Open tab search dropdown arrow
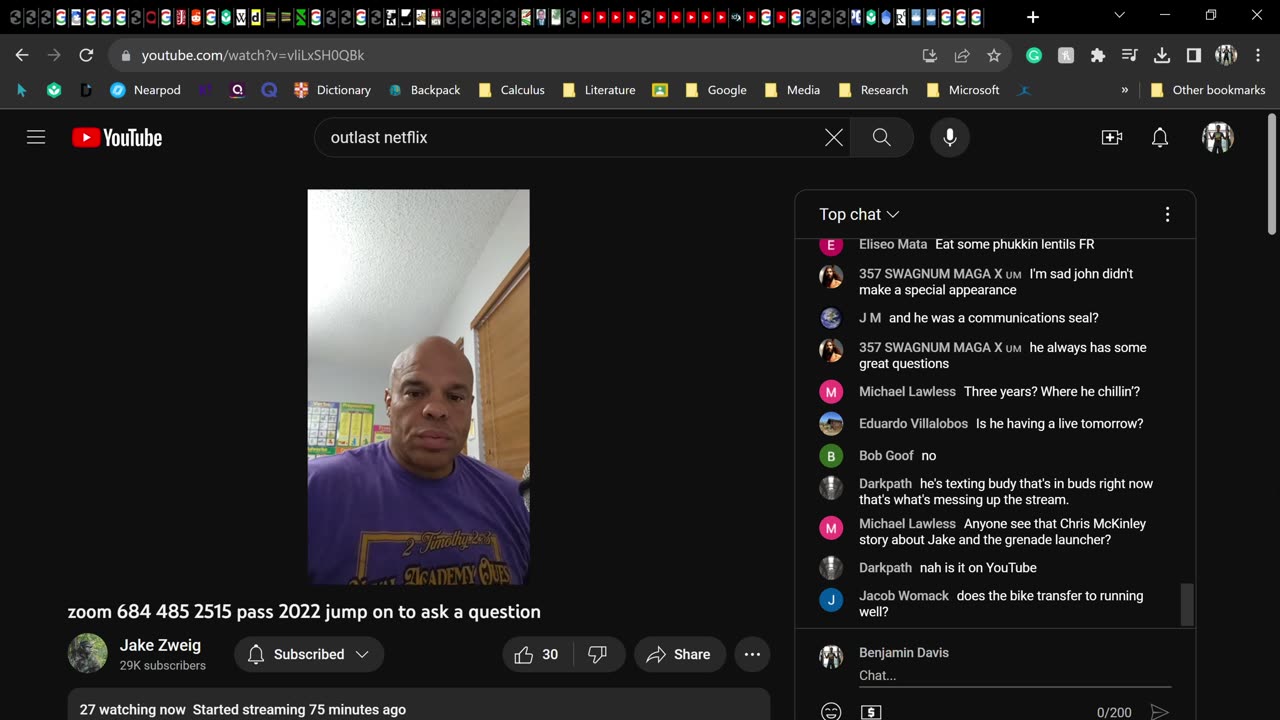 coord(1119,16)
